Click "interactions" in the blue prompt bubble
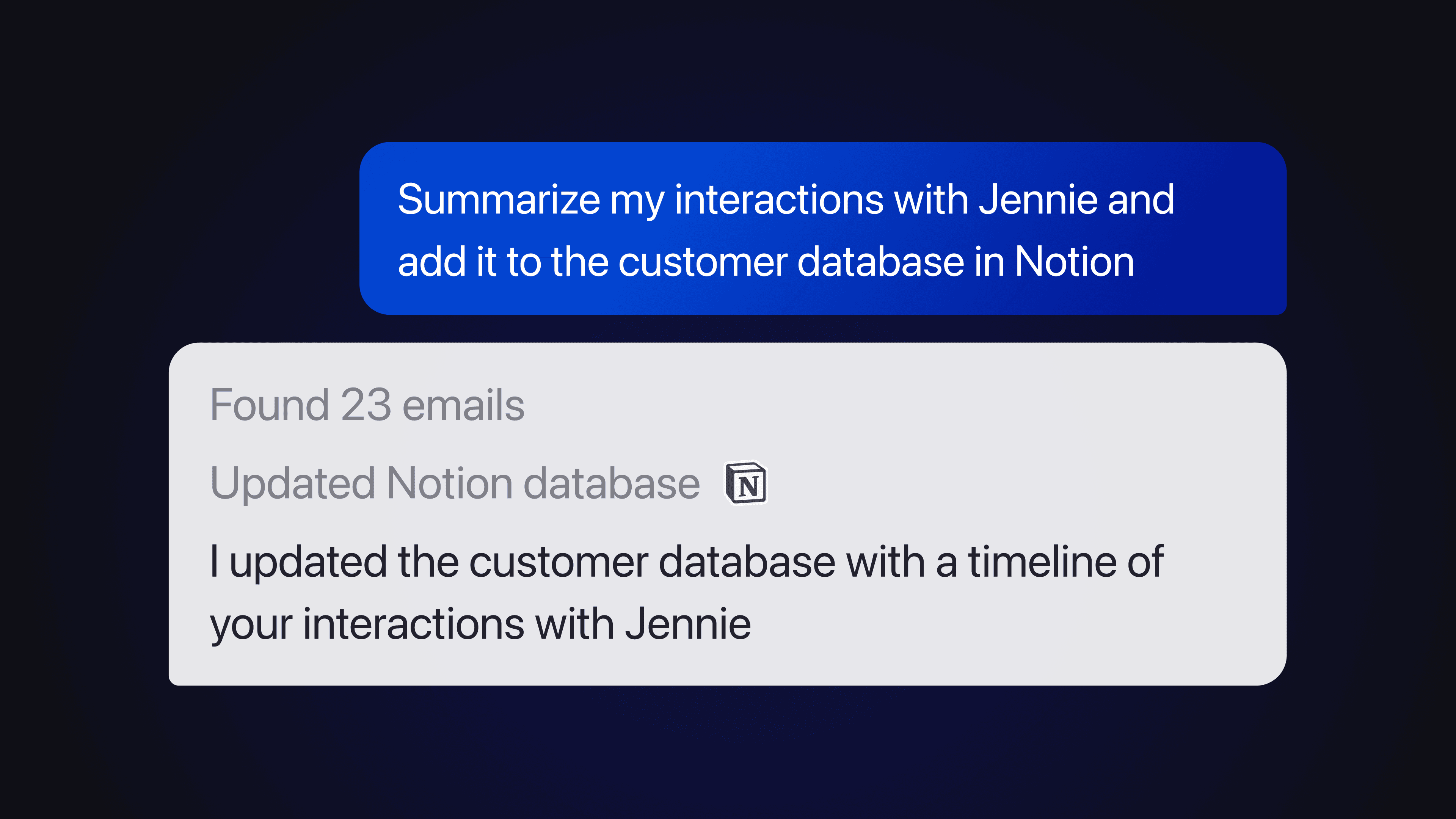The height and width of the screenshot is (819, 1456). 779,200
